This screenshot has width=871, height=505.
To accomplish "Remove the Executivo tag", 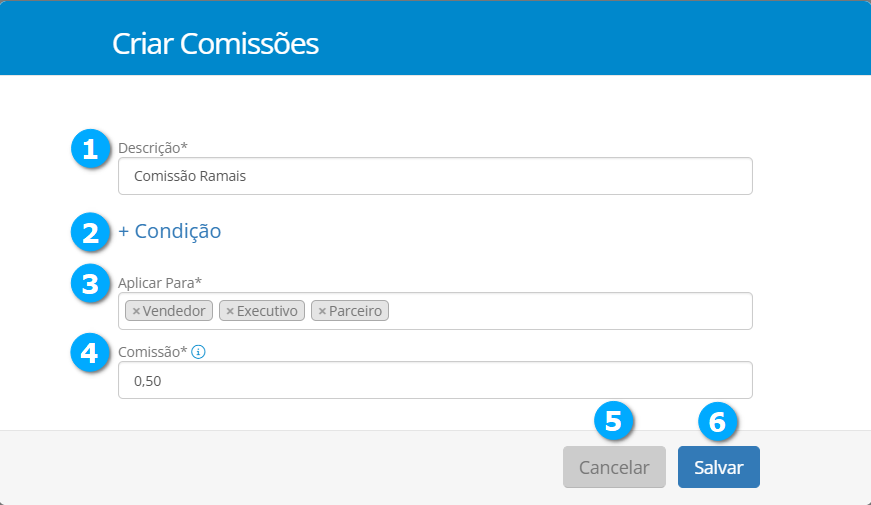I will [230, 312].
